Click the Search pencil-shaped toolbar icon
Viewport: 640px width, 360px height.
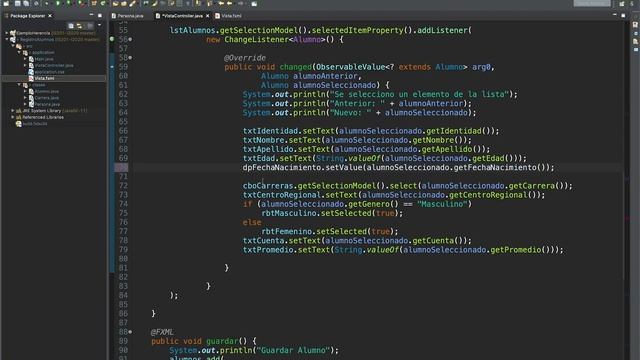pos(132,4)
